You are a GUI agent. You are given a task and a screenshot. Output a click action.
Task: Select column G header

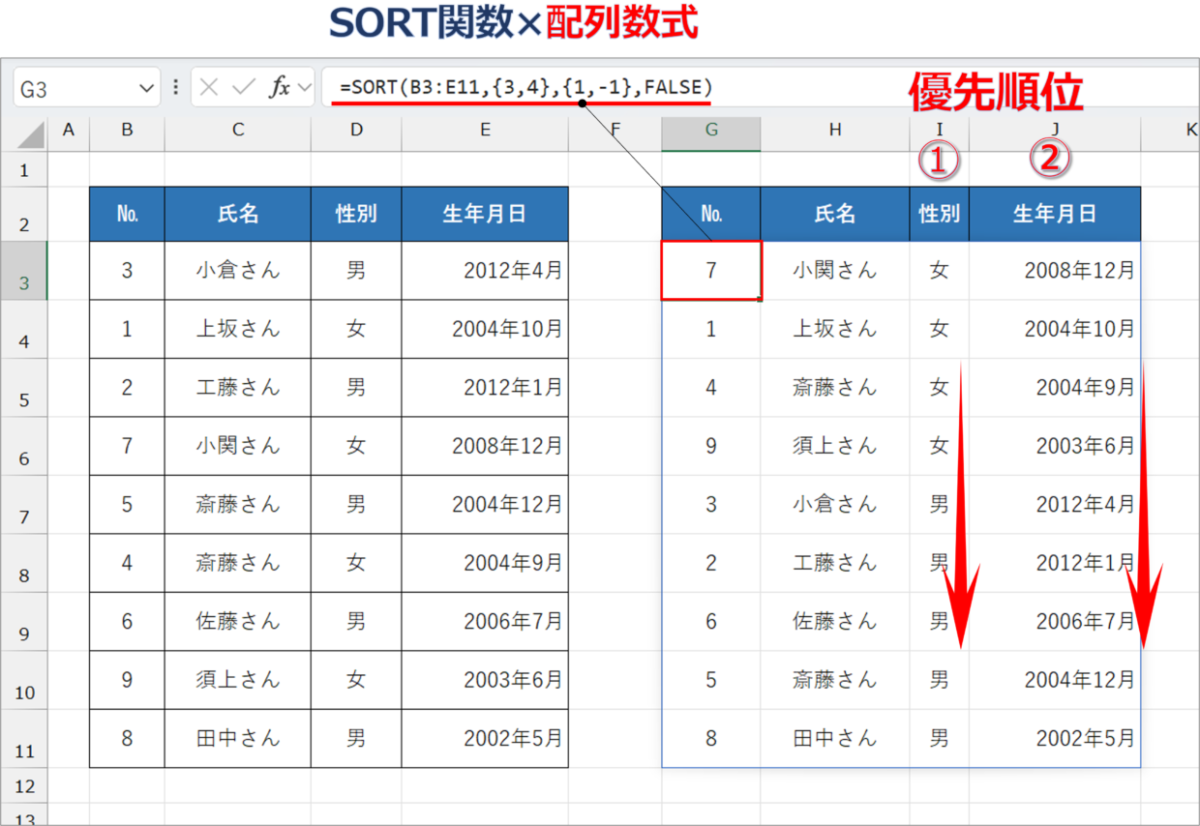711,130
